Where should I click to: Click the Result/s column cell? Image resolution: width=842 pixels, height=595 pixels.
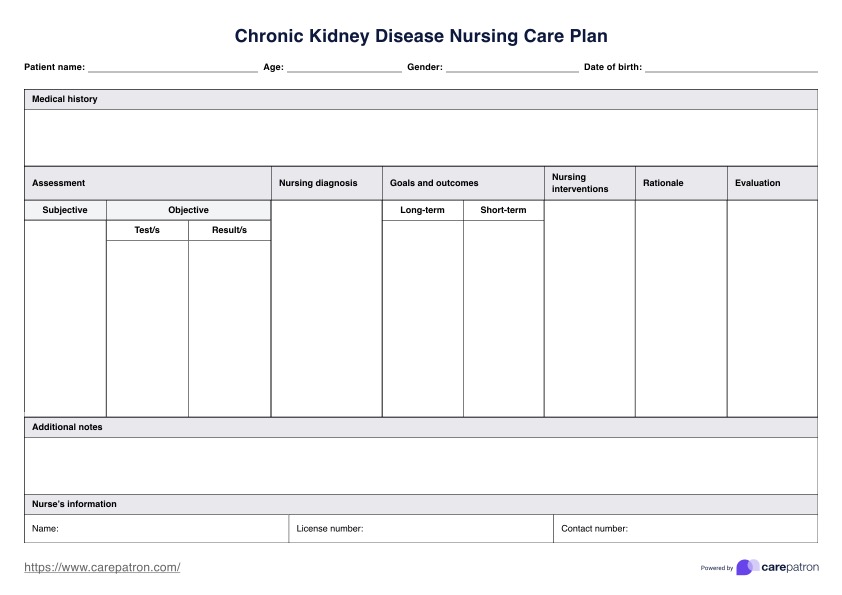(229, 328)
